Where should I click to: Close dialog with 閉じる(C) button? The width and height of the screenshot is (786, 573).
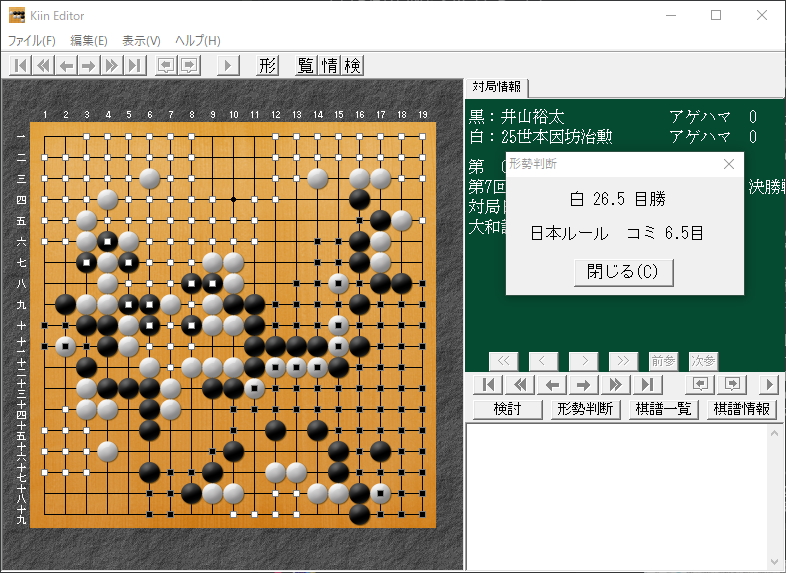click(x=623, y=272)
